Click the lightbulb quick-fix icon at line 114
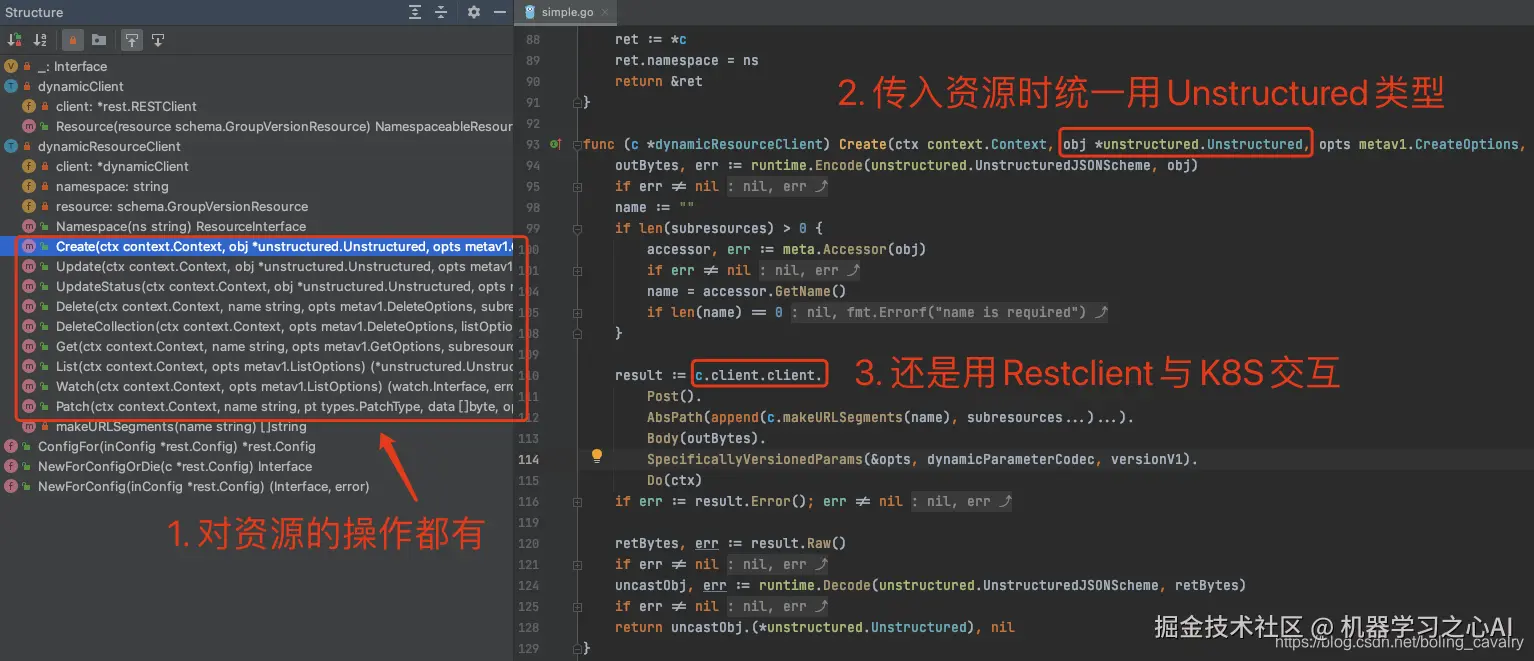1534x661 pixels. click(597, 456)
